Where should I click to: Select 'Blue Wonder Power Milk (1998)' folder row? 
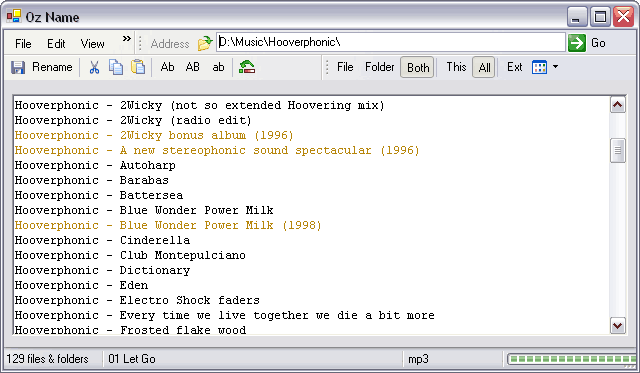click(168, 226)
